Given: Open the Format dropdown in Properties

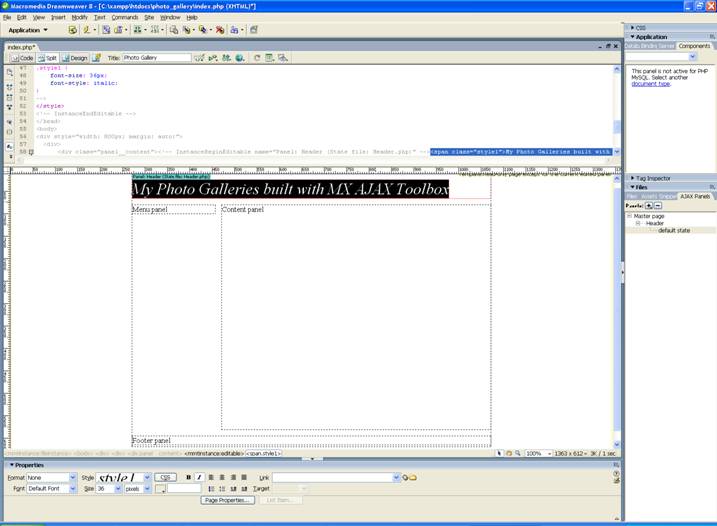Looking at the screenshot, I should [x=72, y=478].
